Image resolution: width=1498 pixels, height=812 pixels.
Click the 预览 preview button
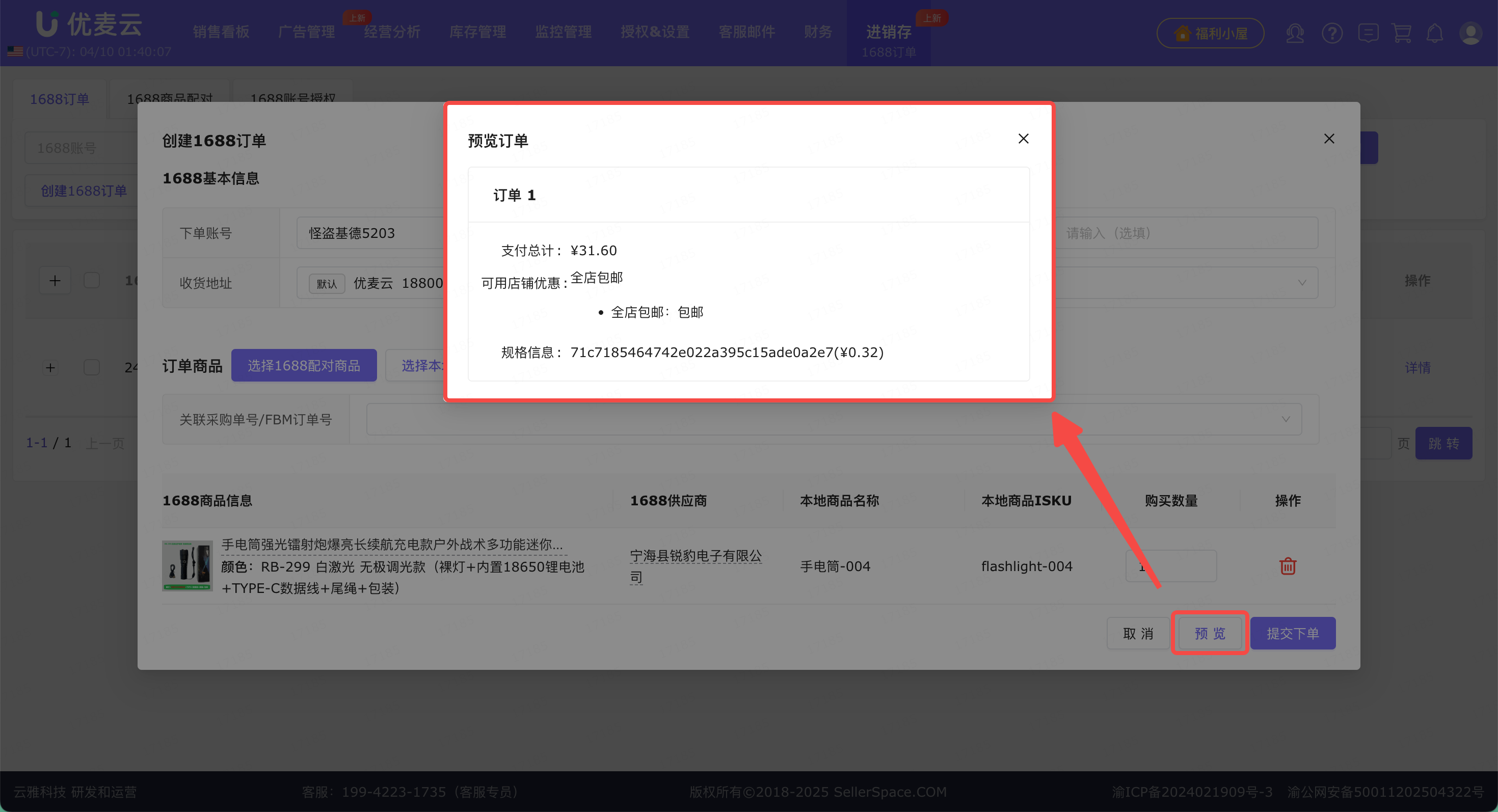(1210, 633)
